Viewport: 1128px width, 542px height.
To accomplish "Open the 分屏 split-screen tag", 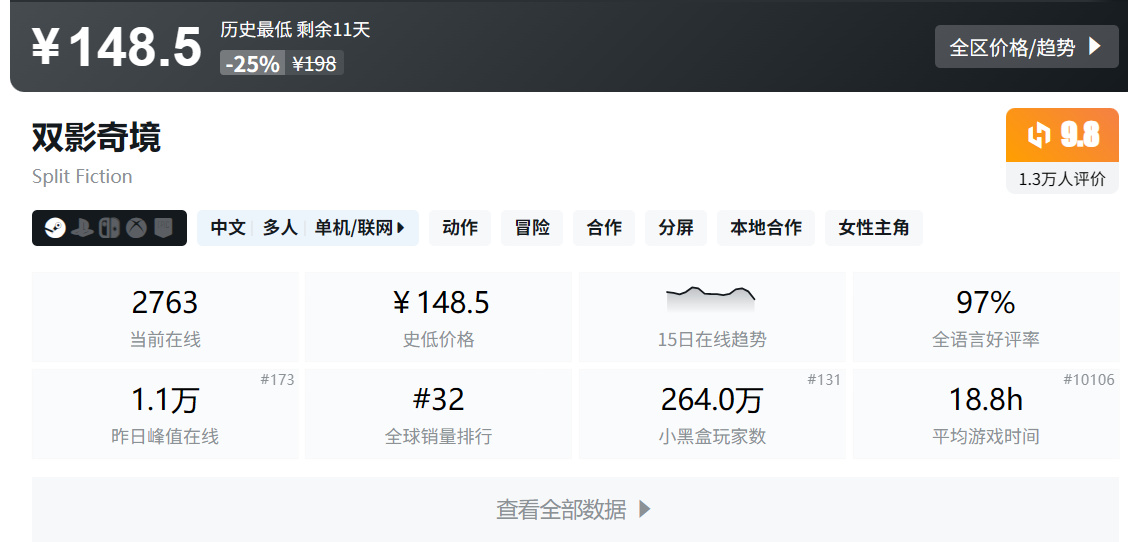I will (676, 228).
